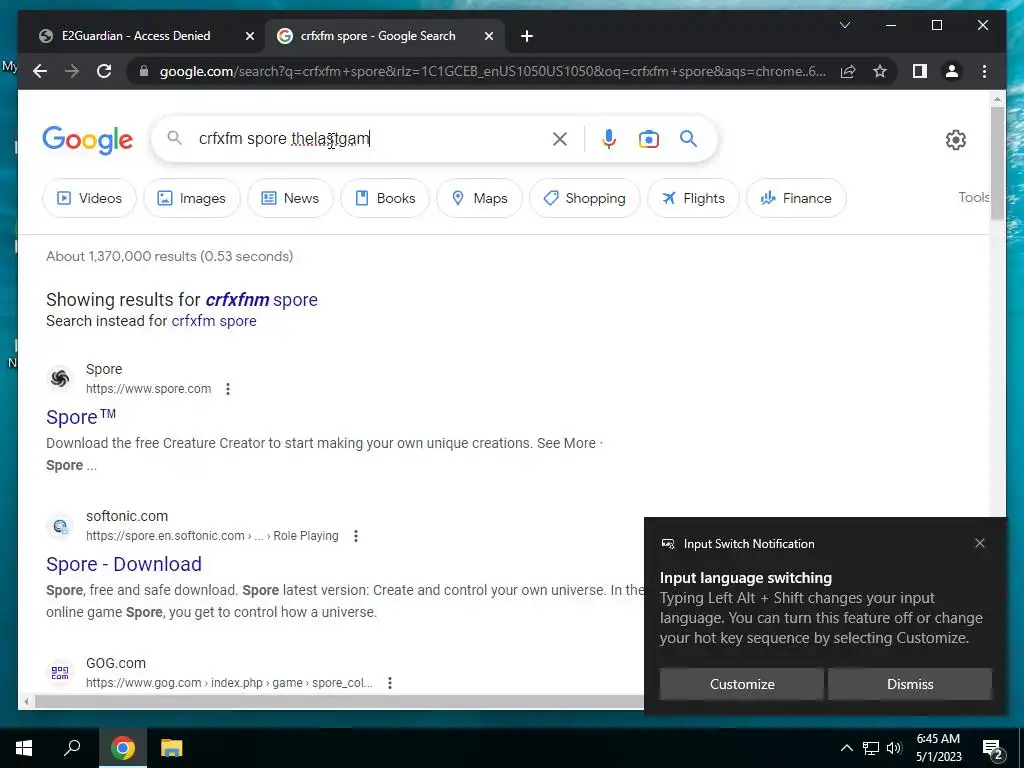
Task: Click the GOG.com site favicon
Action: point(60,673)
